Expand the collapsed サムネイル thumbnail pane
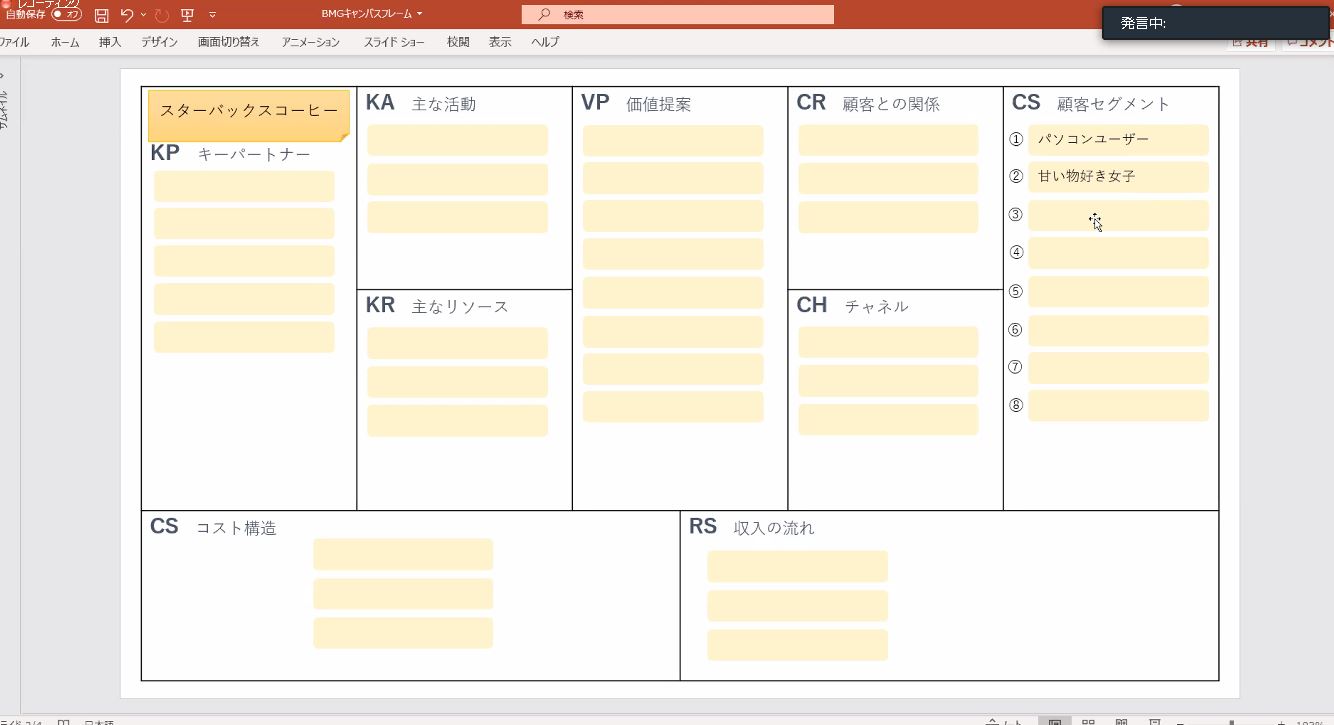Viewport: 1334px width, 725px height. point(4,100)
